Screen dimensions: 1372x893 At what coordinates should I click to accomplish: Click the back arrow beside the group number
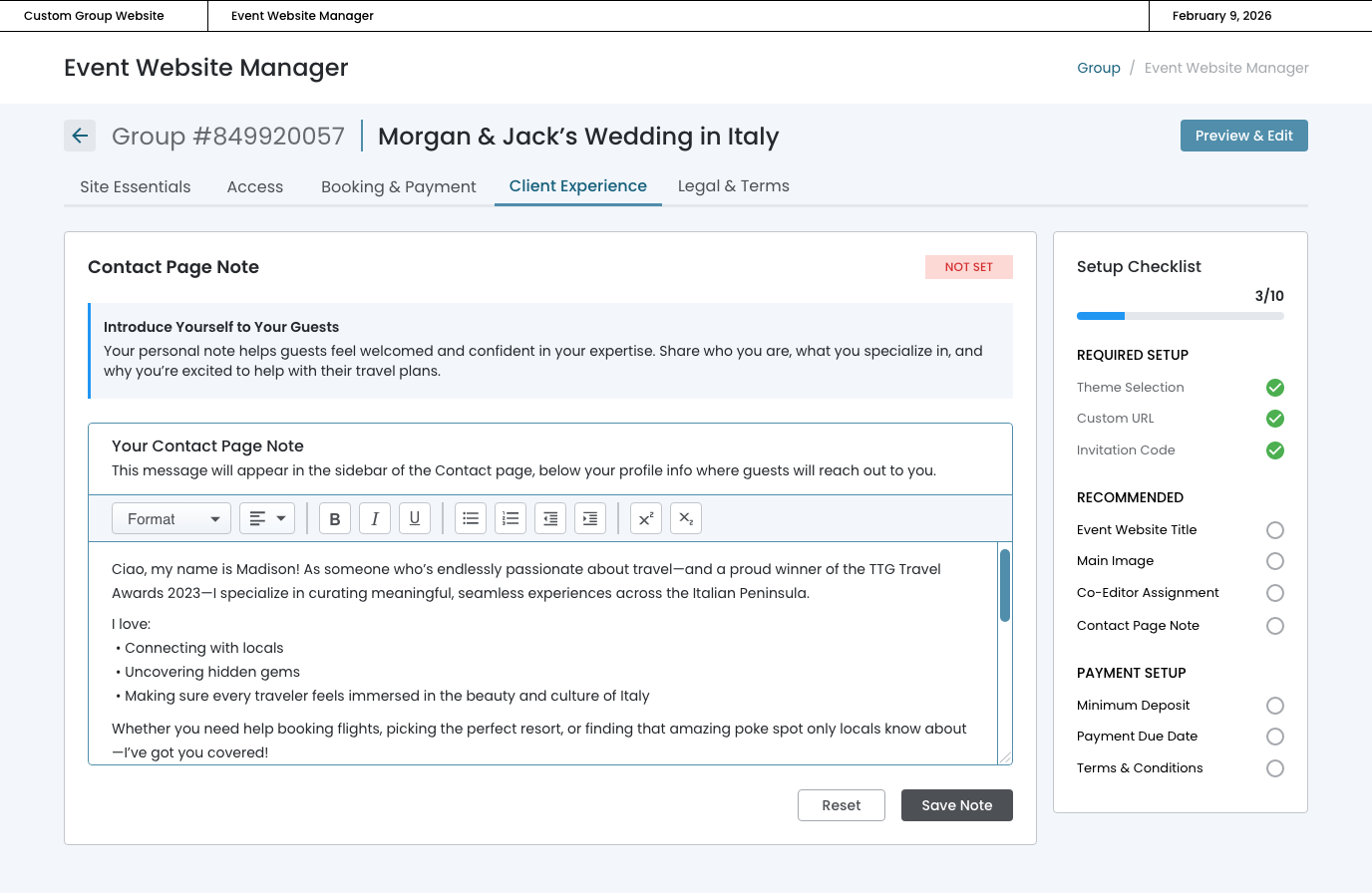tap(80, 136)
